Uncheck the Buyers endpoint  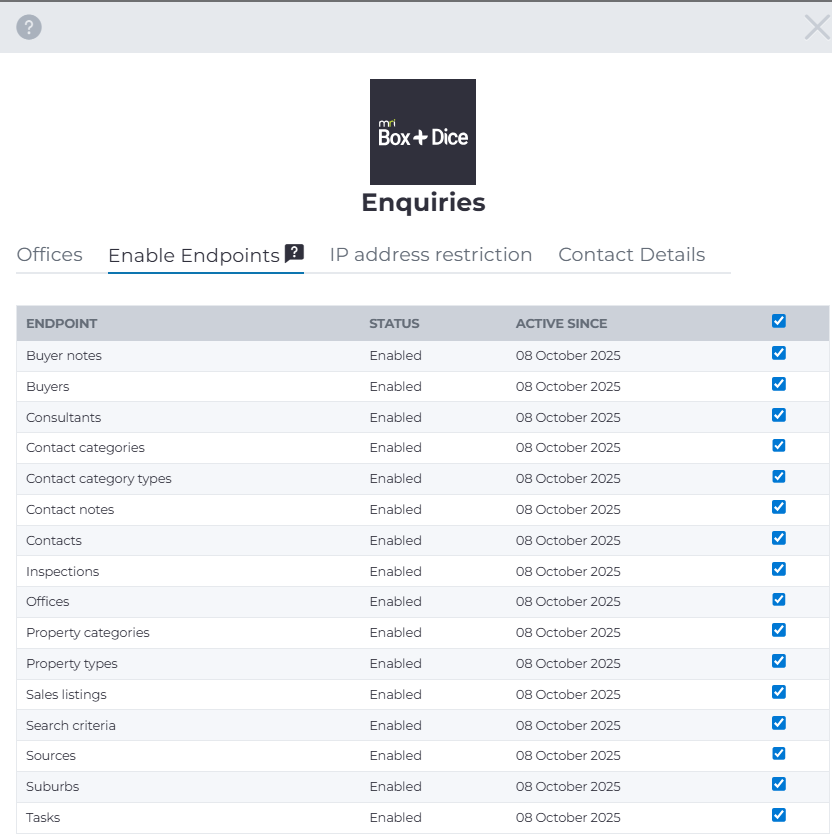coord(779,384)
